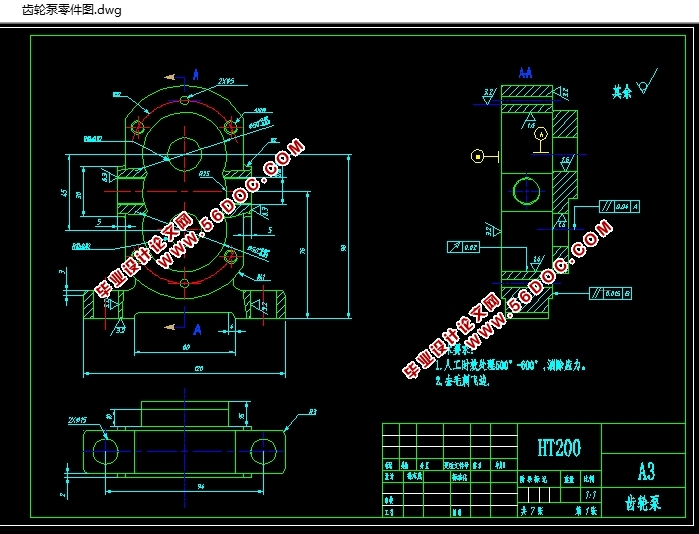Click the yellow datum B circle symbol
The height and width of the screenshot is (534, 699).
point(478,156)
